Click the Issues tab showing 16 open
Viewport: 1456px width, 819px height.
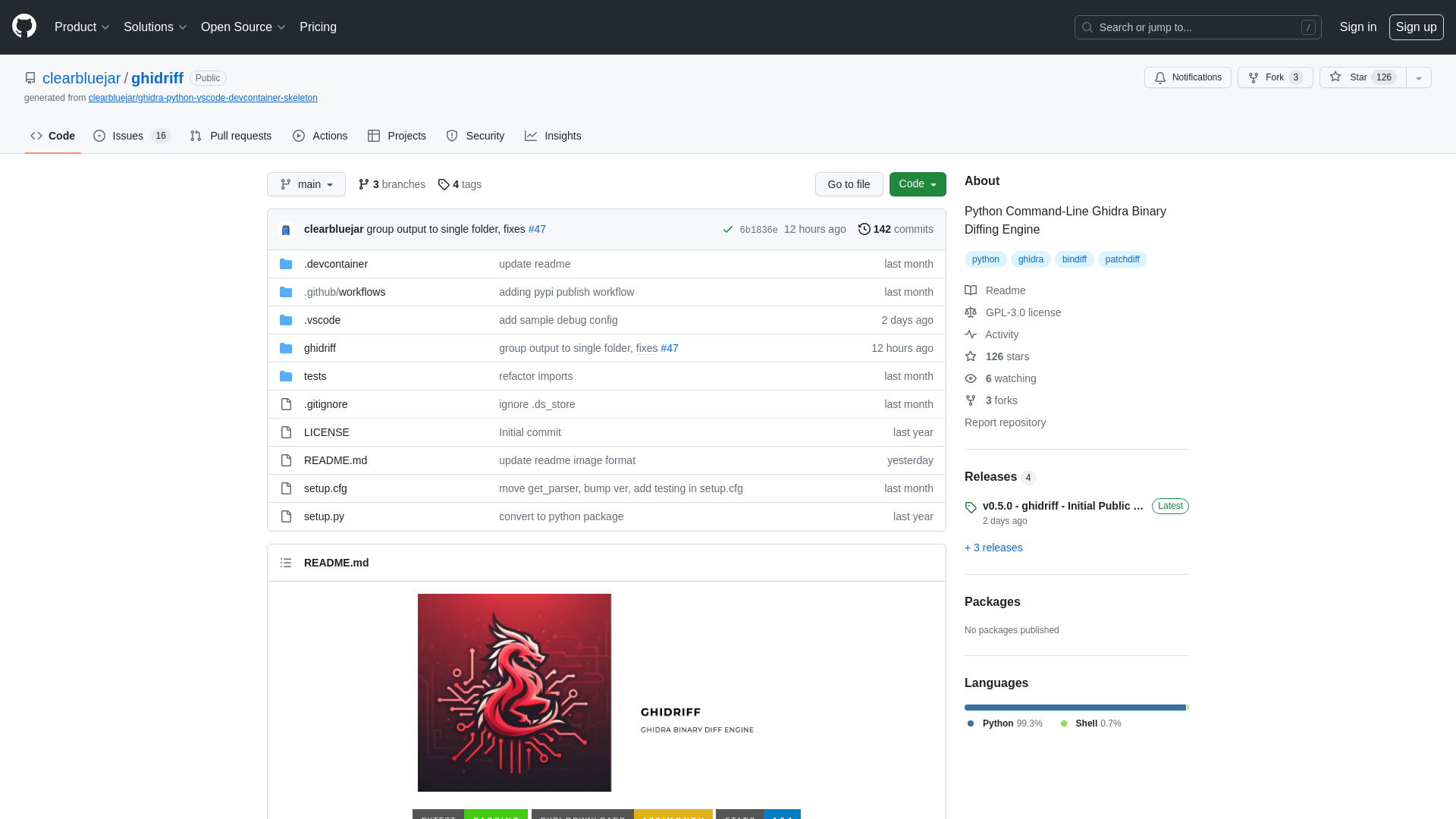pos(131,135)
